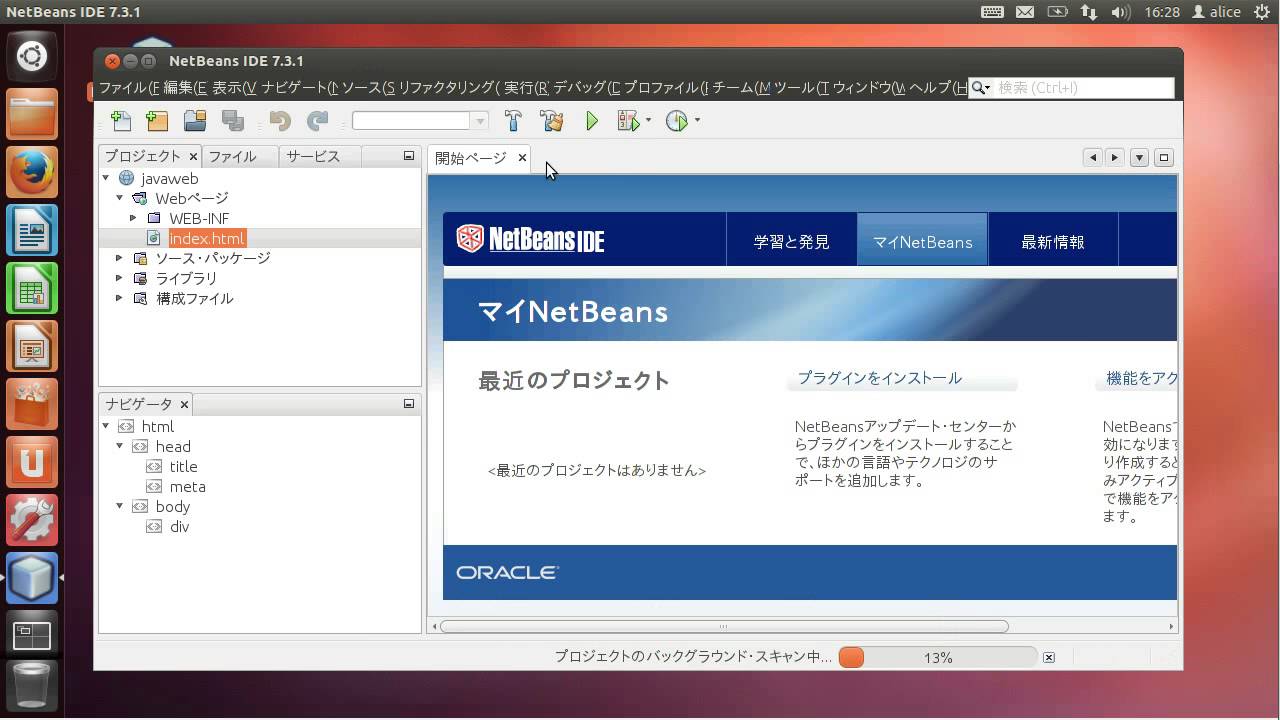Screen dimensions: 1280x720
Task: Expand the 構成ファイル node
Action: click(120, 298)
